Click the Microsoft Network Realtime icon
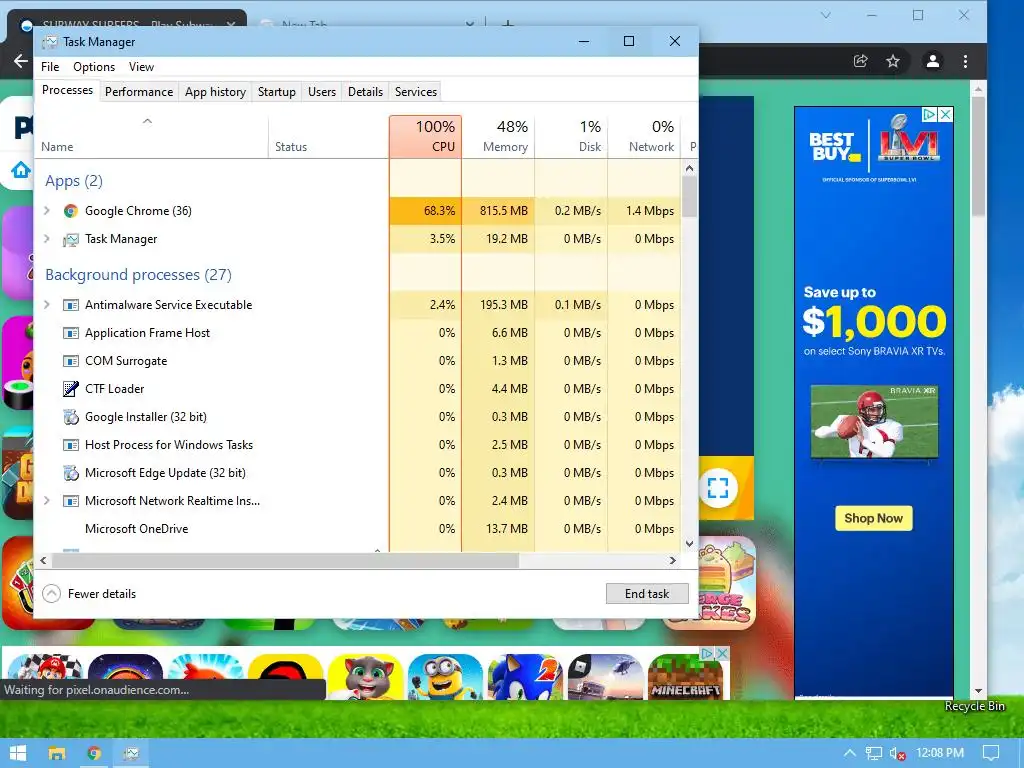 pyautogui.click(x=71, y=502)
